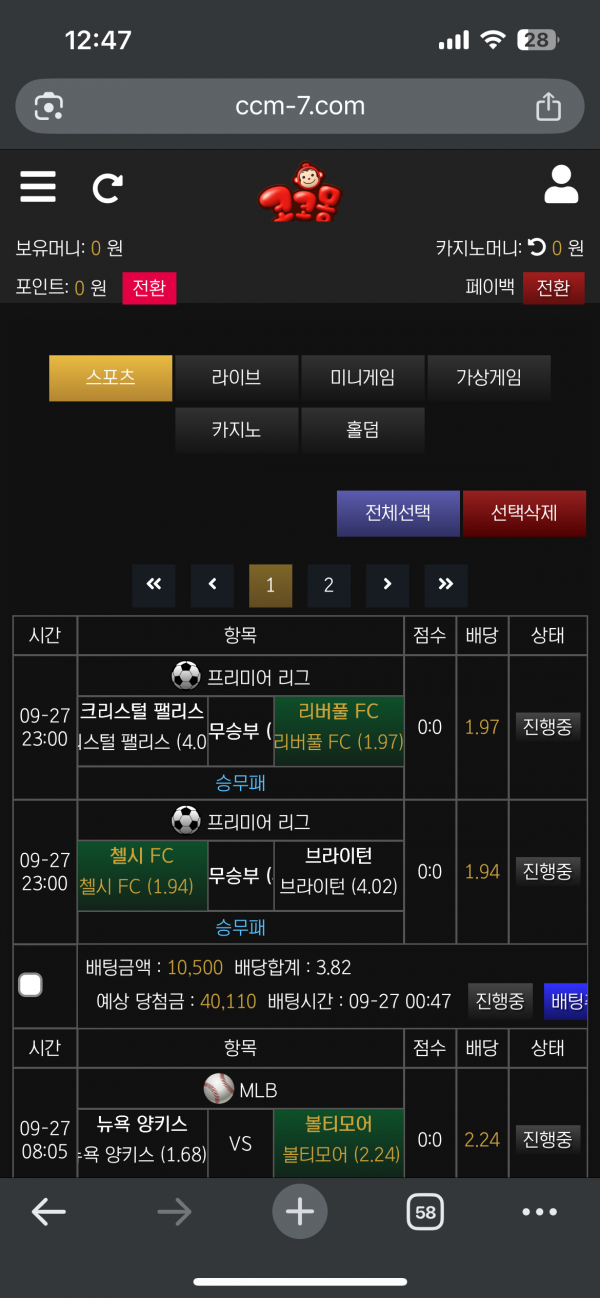The image size is (600, 1298).
Task: Open new browser tab with plus button
Action: pyautogui.click(x=300, y=1212)
